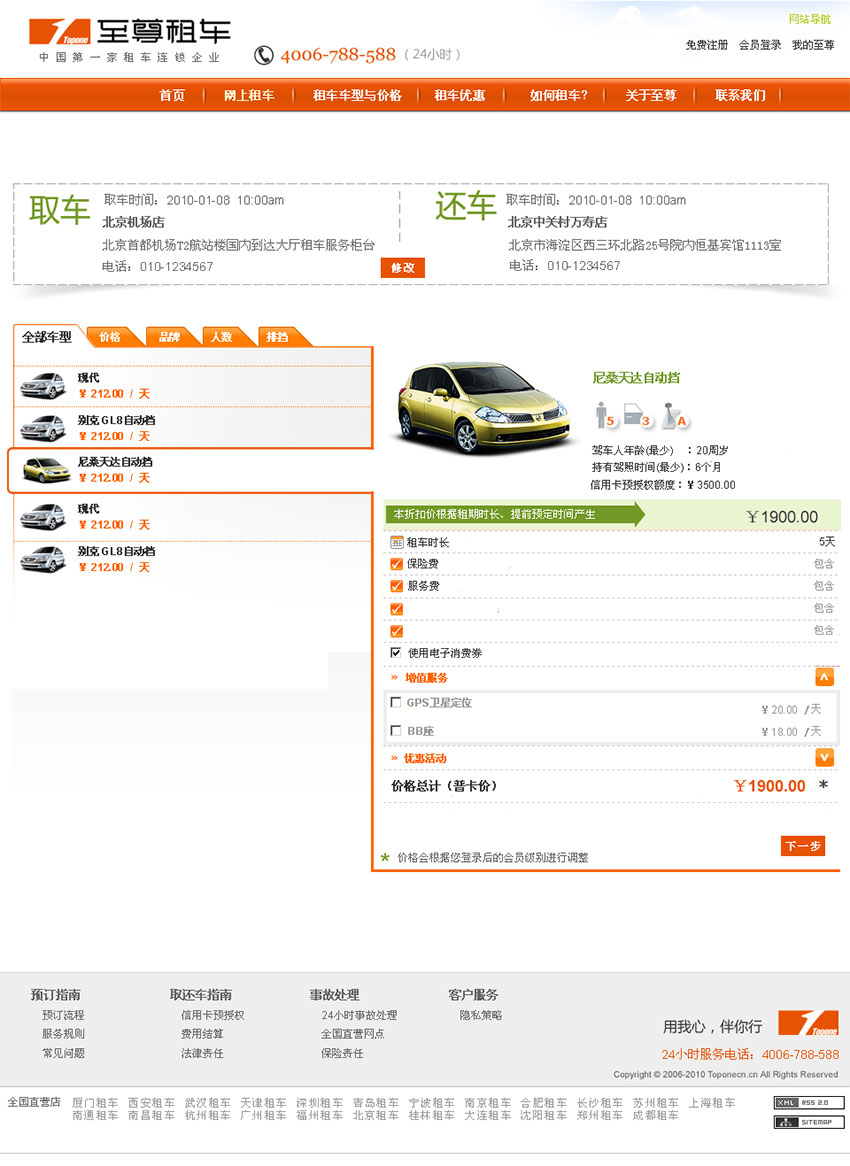Open 如何租车? menu item
Viewport: 850px width, 1166px height.
coord(558,95)
